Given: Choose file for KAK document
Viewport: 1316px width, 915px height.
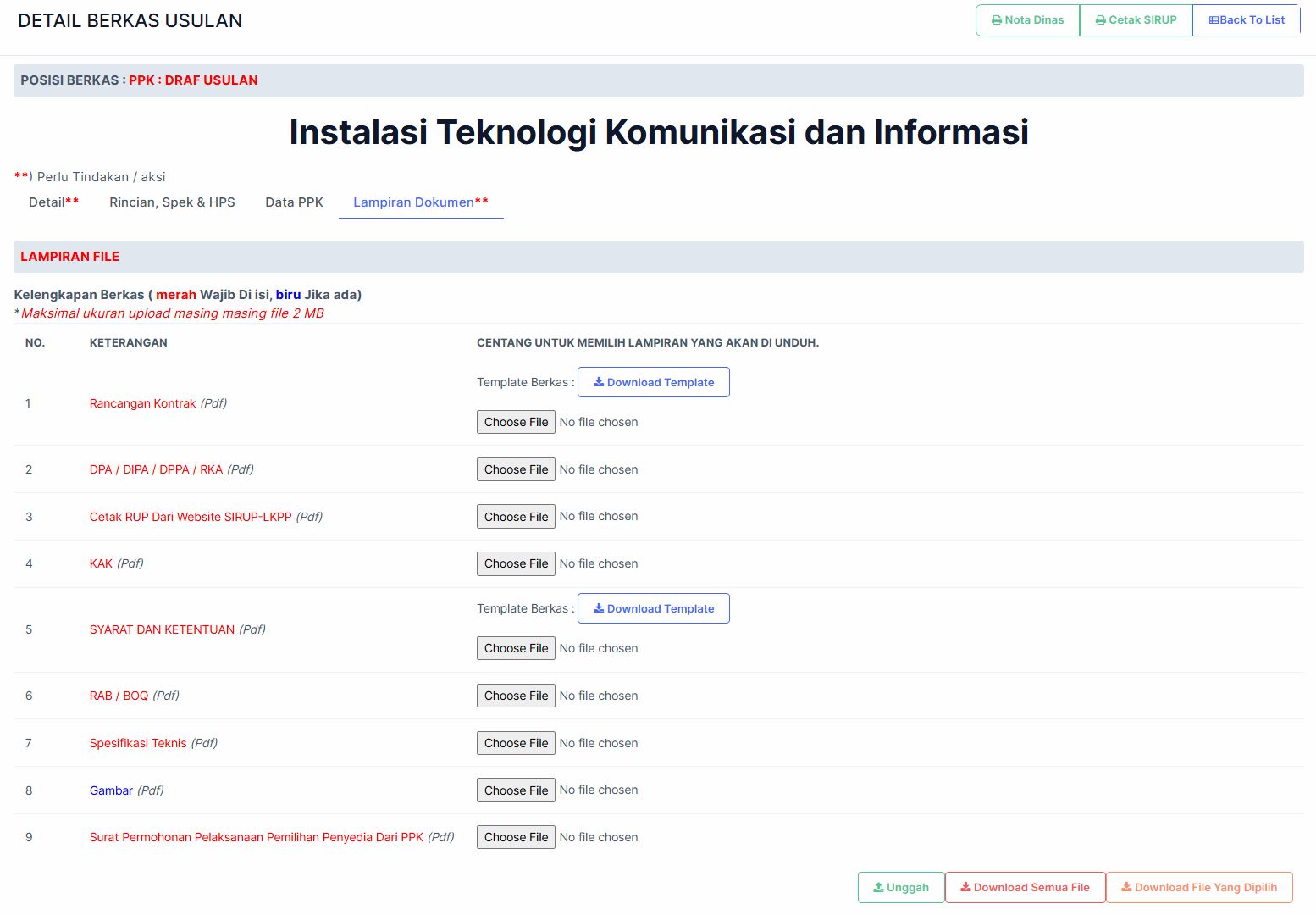Looking at the screenshot, I should click(516, 563).
